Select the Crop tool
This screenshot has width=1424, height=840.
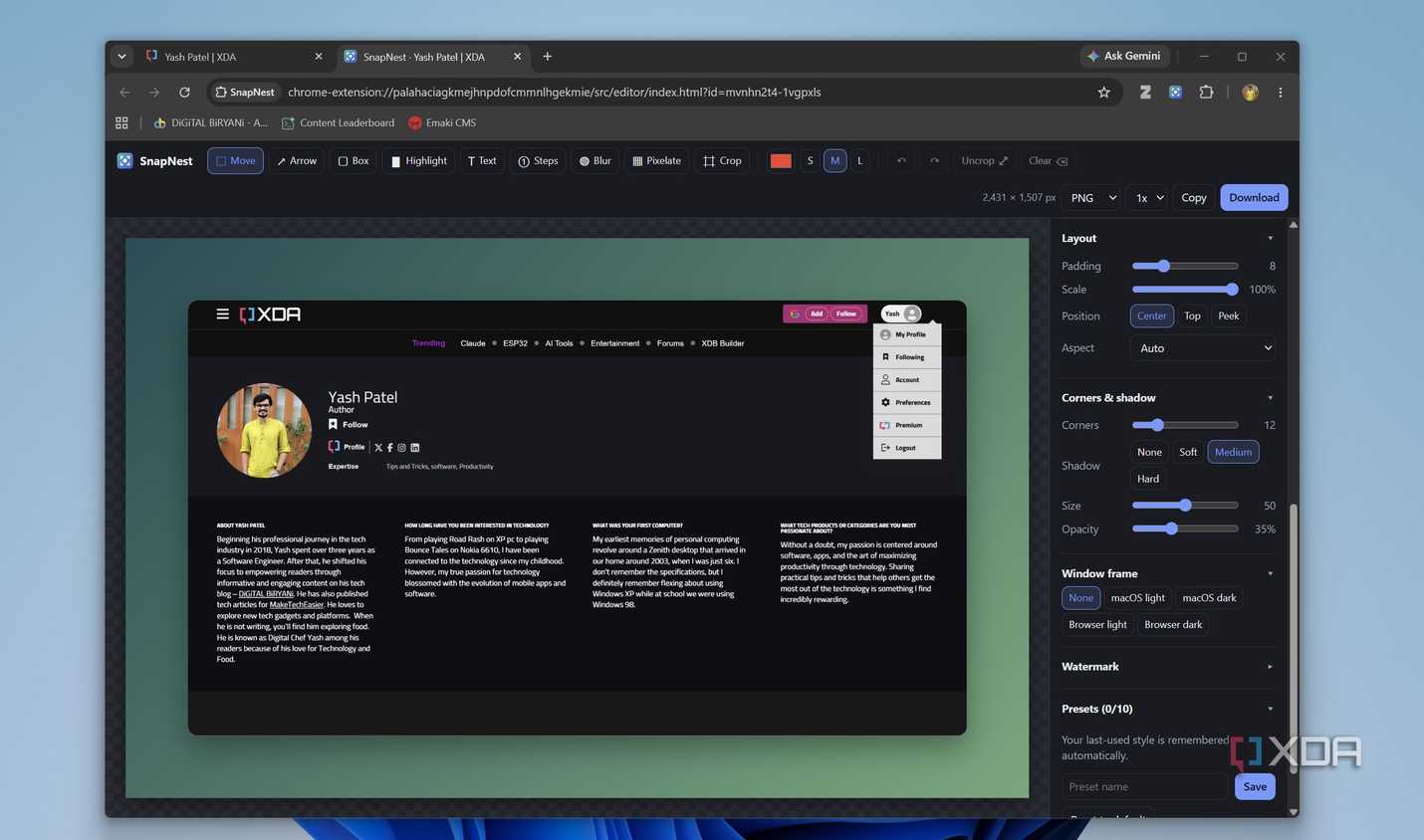click(x=722, y=160)
